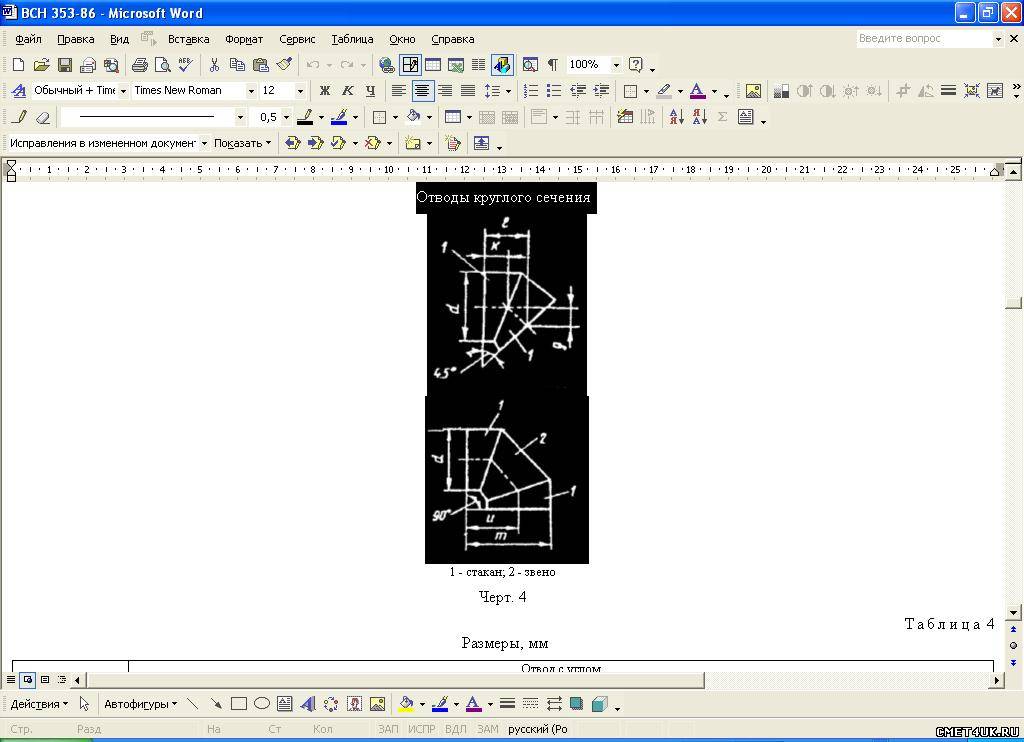Open the Таблица menu
Image resolution: width=1024 pixels, height=742 pixels.
pyautogui.click(x=352, y=39)
